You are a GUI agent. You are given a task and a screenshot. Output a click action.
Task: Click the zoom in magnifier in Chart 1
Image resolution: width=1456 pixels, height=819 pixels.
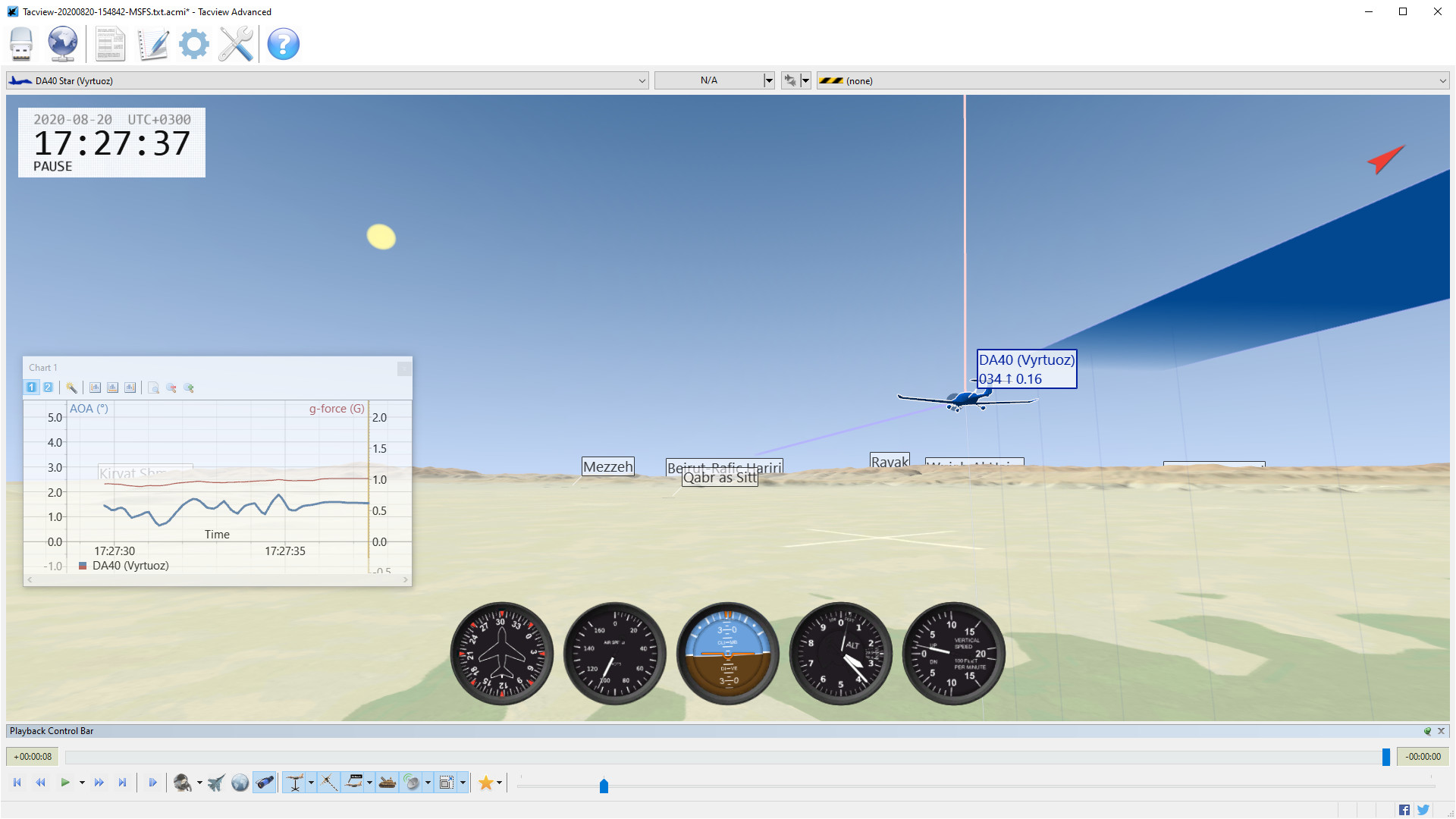(x=189, y=388)
